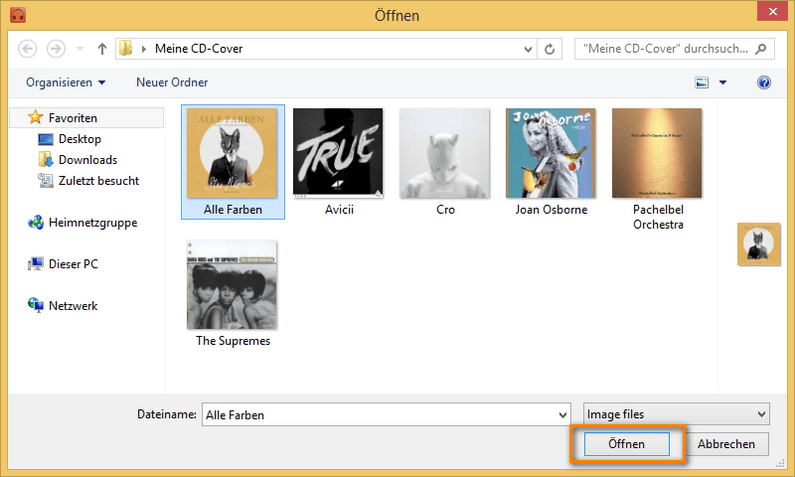Click the Dateiname input field
Image resolution: width=795 pixels, height=477 pixels.
(x=386, y=415)
